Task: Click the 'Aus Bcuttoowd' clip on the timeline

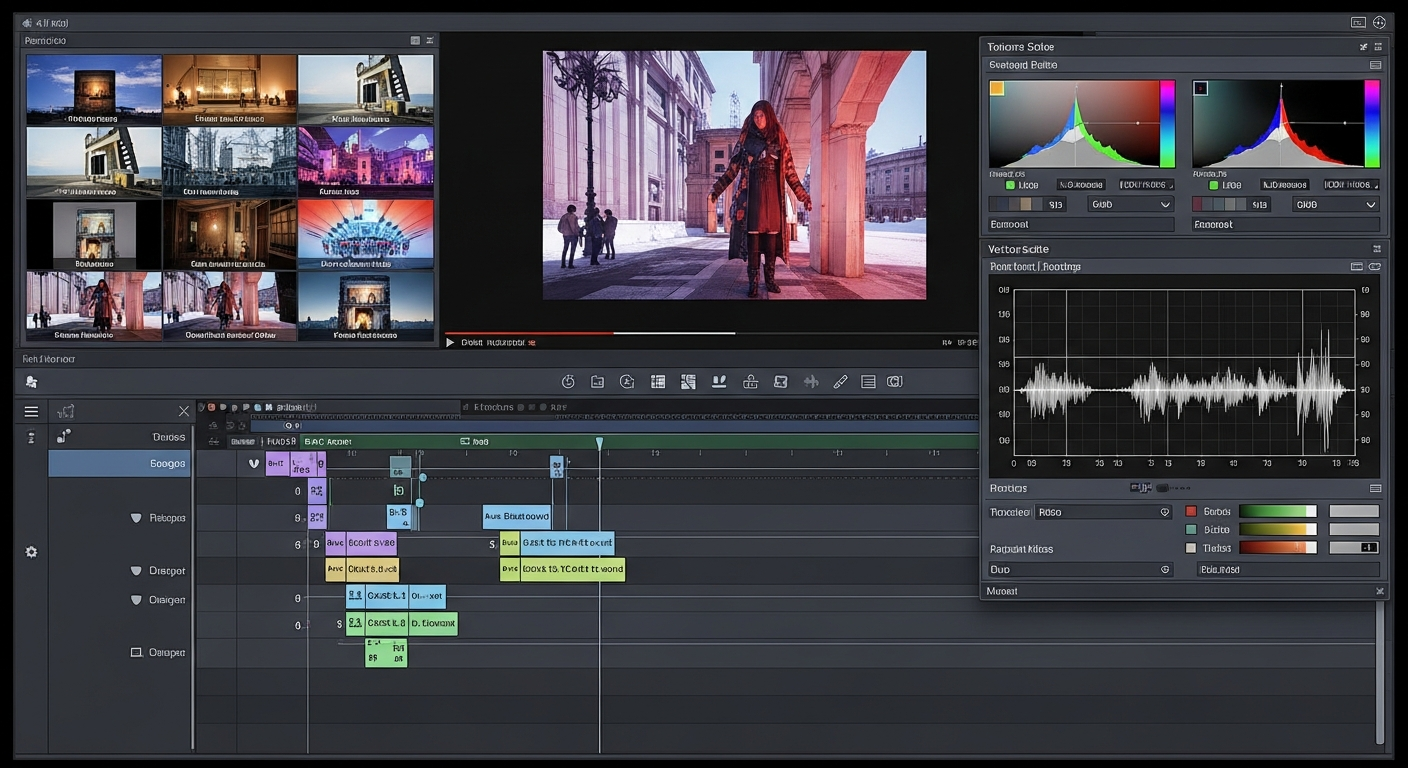Action: point(517,517)
